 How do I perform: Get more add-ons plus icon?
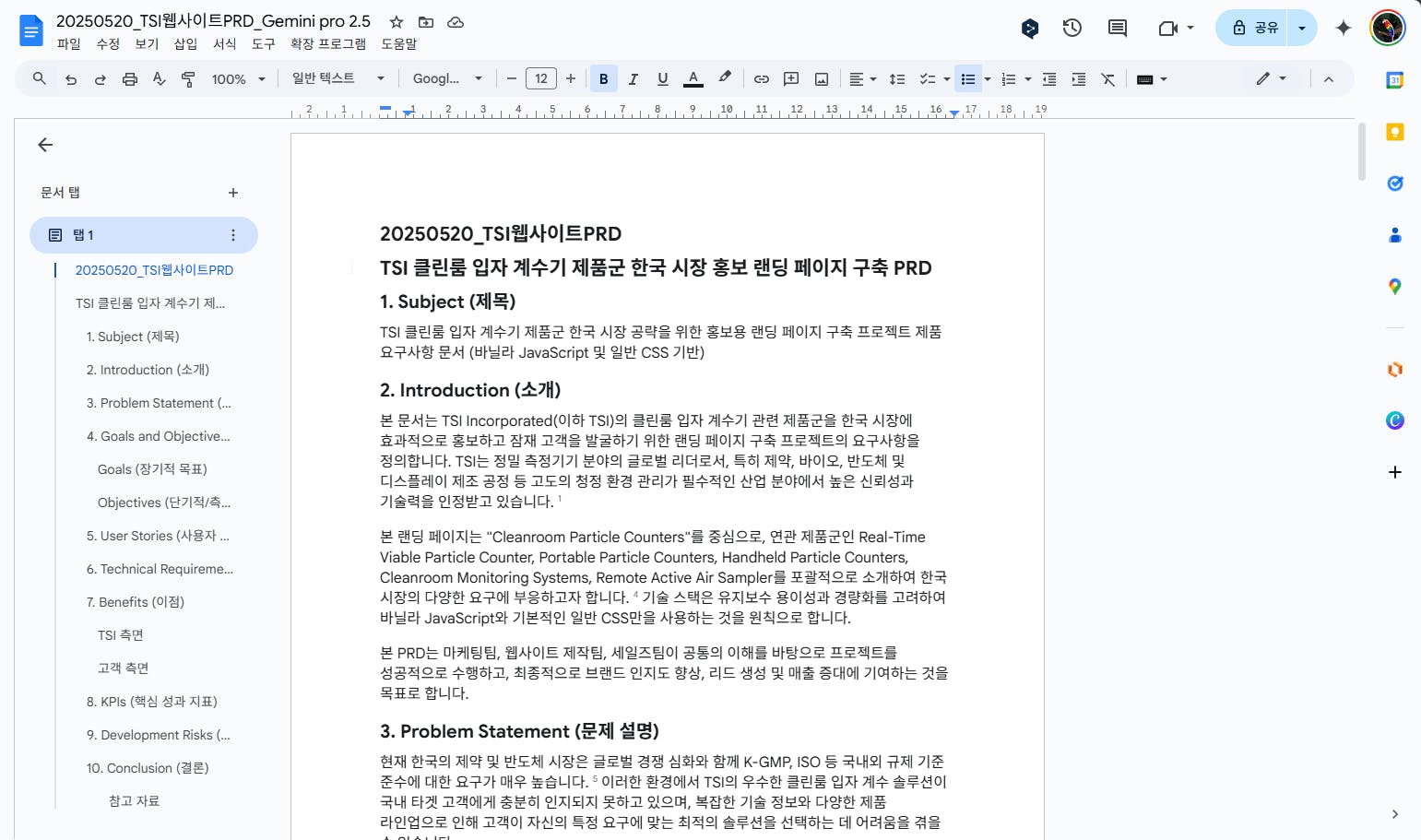click(1395, 472)
